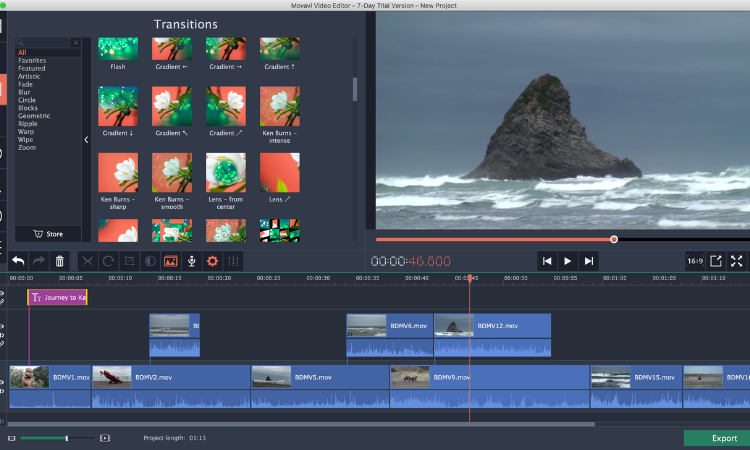Select the Geometric category
The height and width of the screenshot is (450, 750).
34,116
